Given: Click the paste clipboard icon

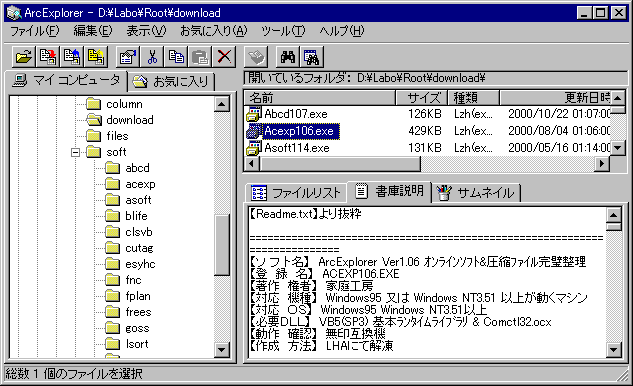Looking at the screenshot, I should point(200,57).
